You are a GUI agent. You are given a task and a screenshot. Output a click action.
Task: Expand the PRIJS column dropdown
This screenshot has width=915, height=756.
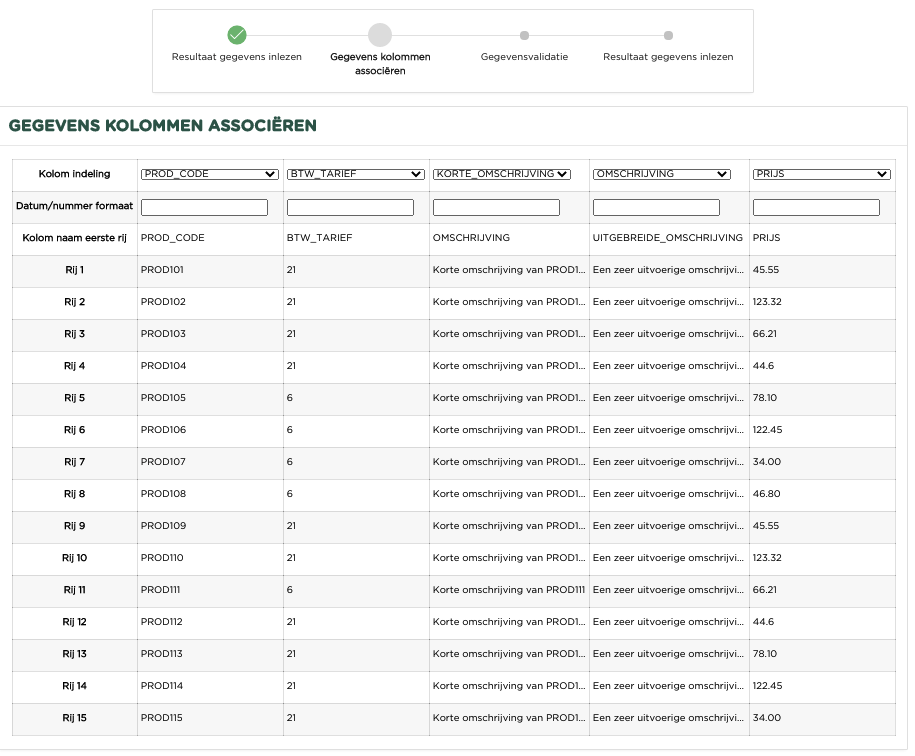[x=821, y=174]
